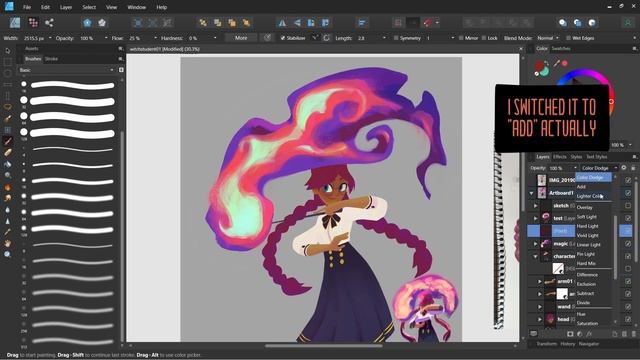The image size is (640, 360).
Task: Click the hue ring on color wheel
Action: (584, 73)
